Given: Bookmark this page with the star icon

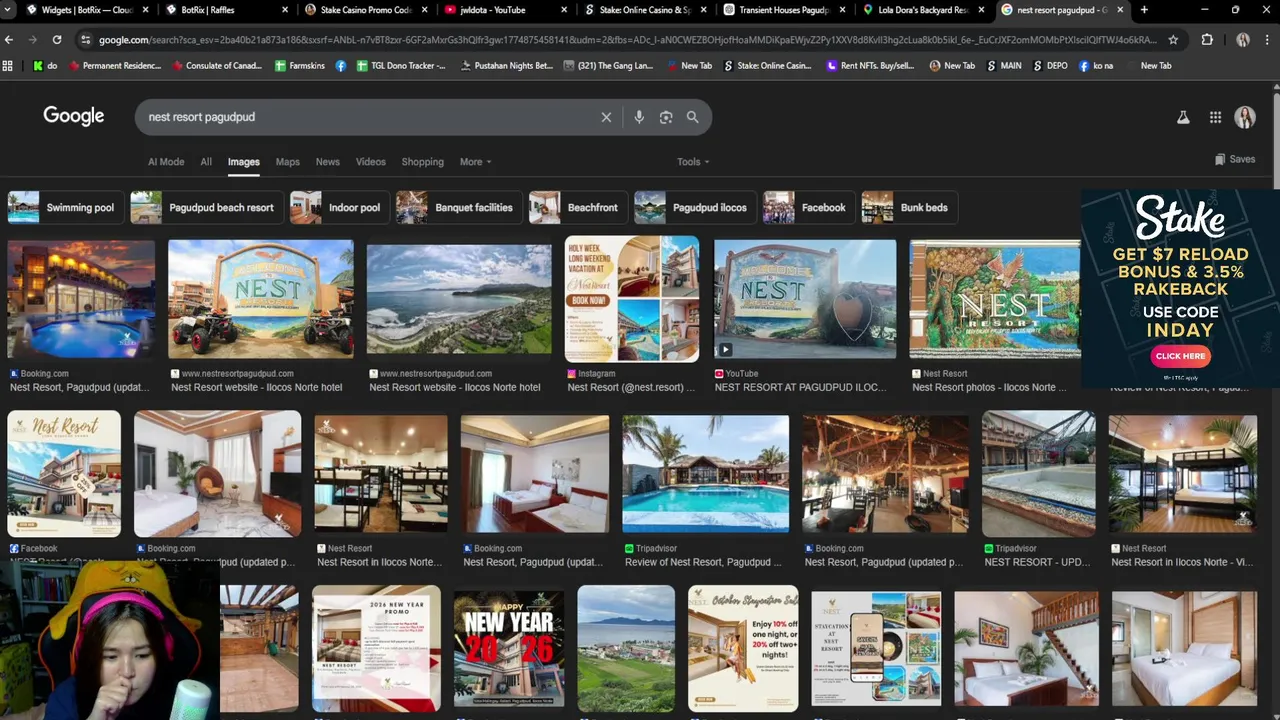Looking at the screenshot, I should tap(1173, 40).
